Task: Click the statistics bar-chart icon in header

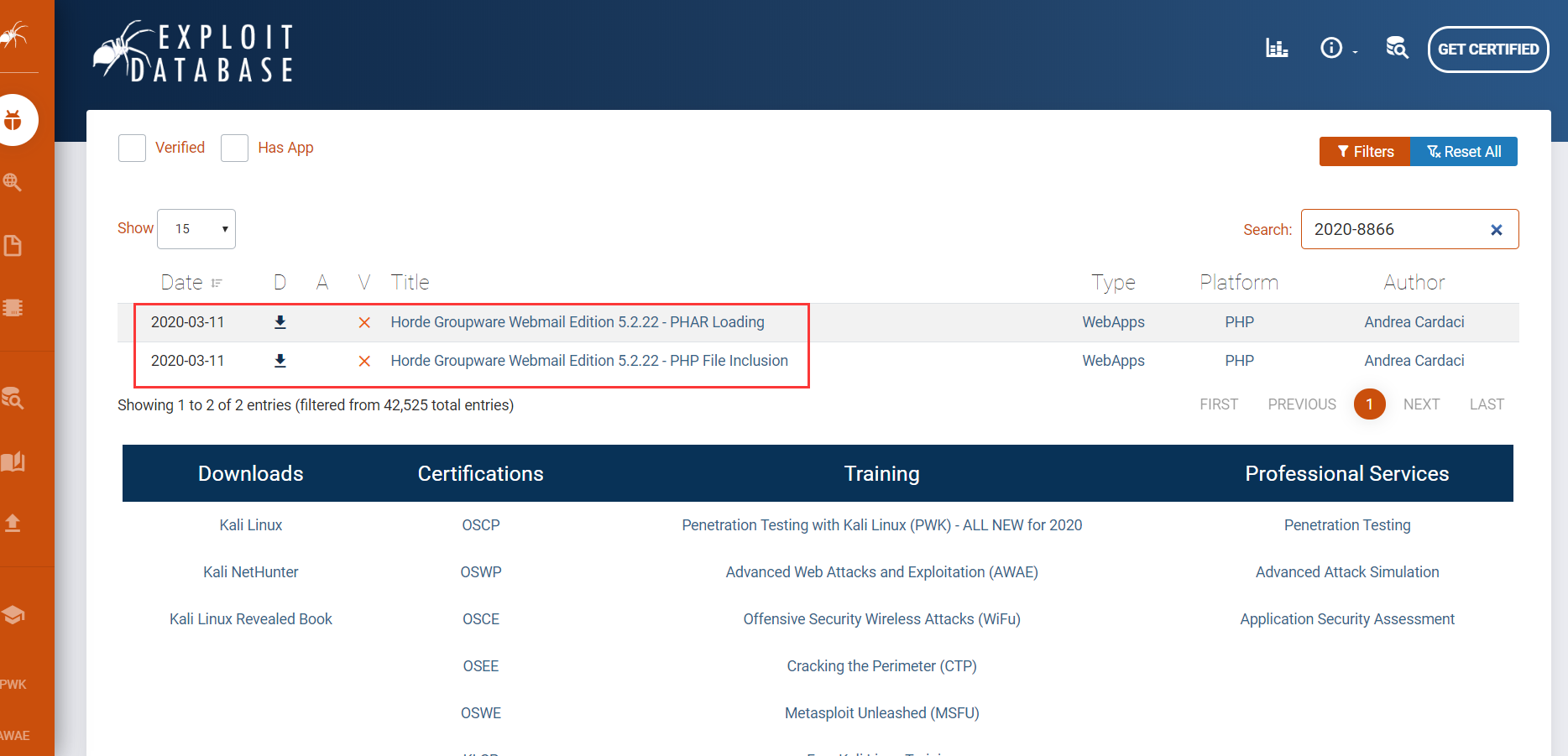Action: pos(1277,48)
